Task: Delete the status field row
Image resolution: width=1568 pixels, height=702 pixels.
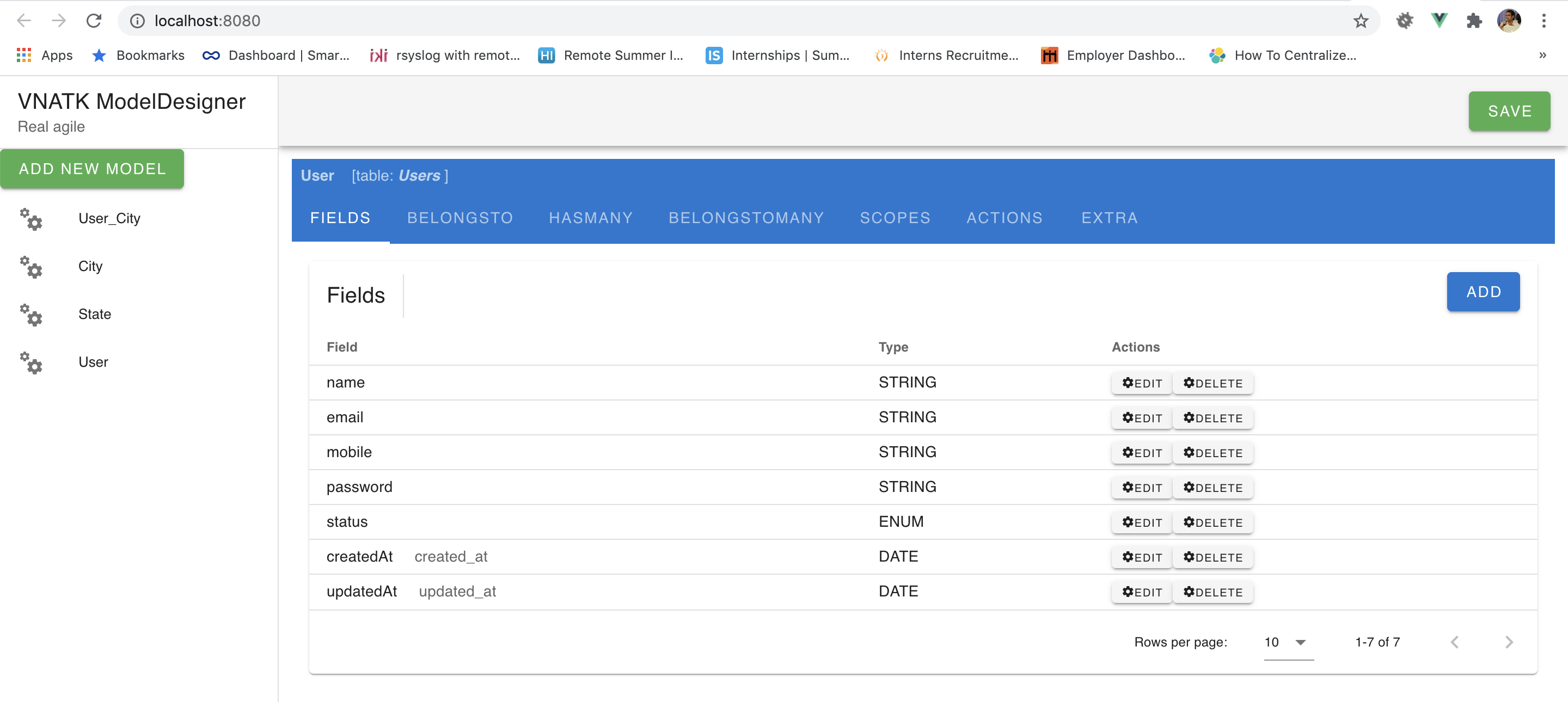Action: pyautogui.click(x=1212, y=522)
